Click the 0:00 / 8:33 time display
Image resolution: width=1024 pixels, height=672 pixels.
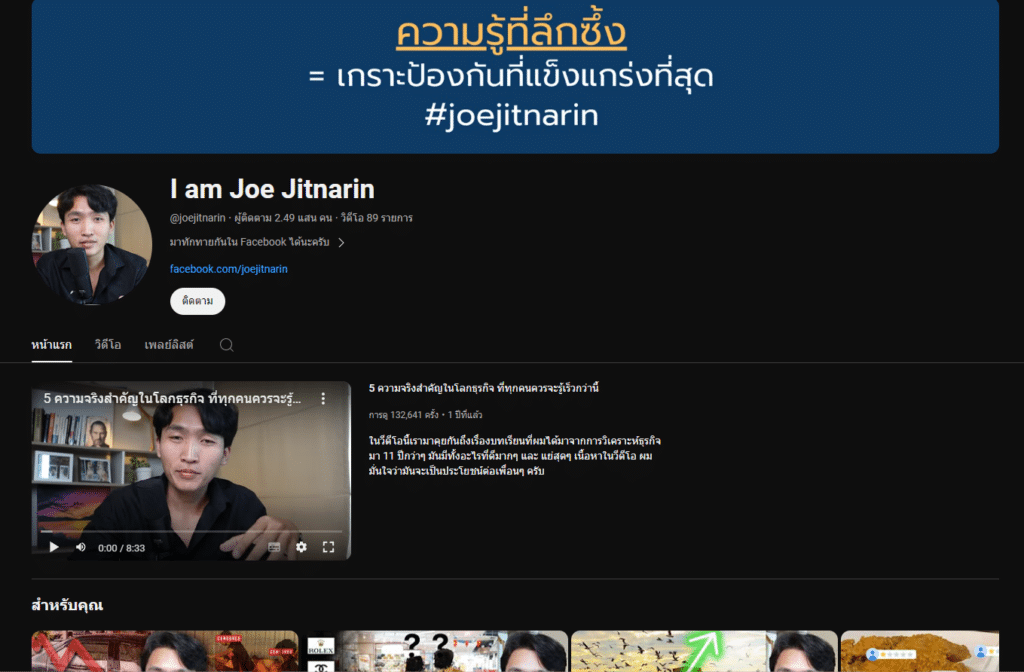pyautogui.click(x=121, y=548)
